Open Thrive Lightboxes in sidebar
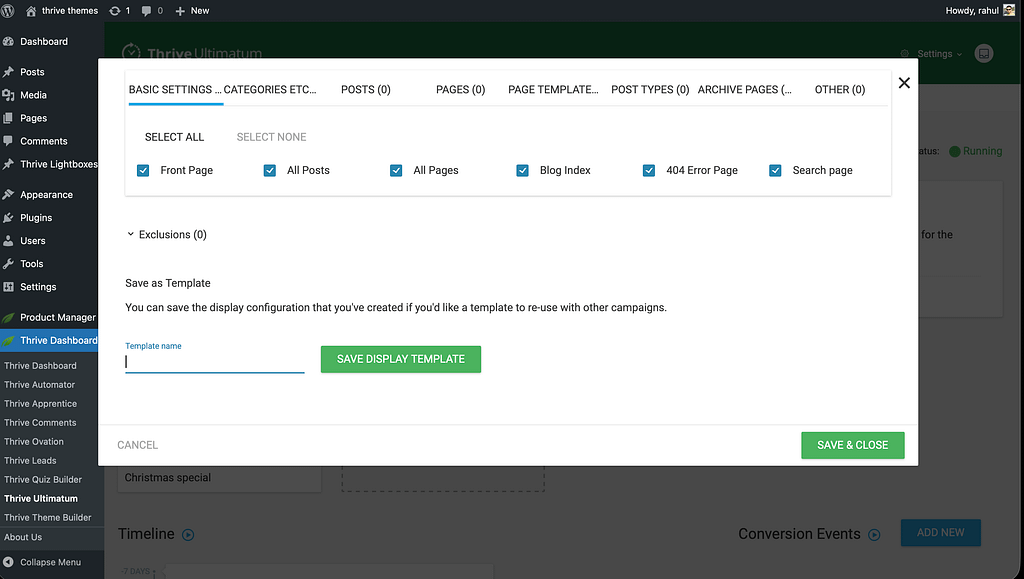The width and height of the screenshot is (1024, 579). [x=58, y=164]
